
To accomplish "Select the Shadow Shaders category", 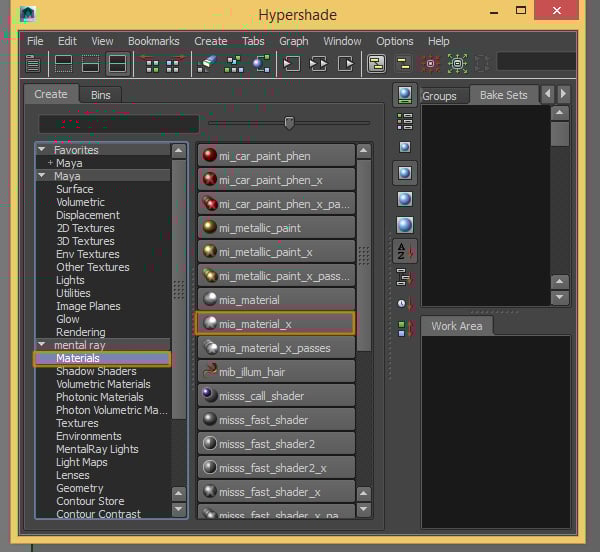I will 96,371.
